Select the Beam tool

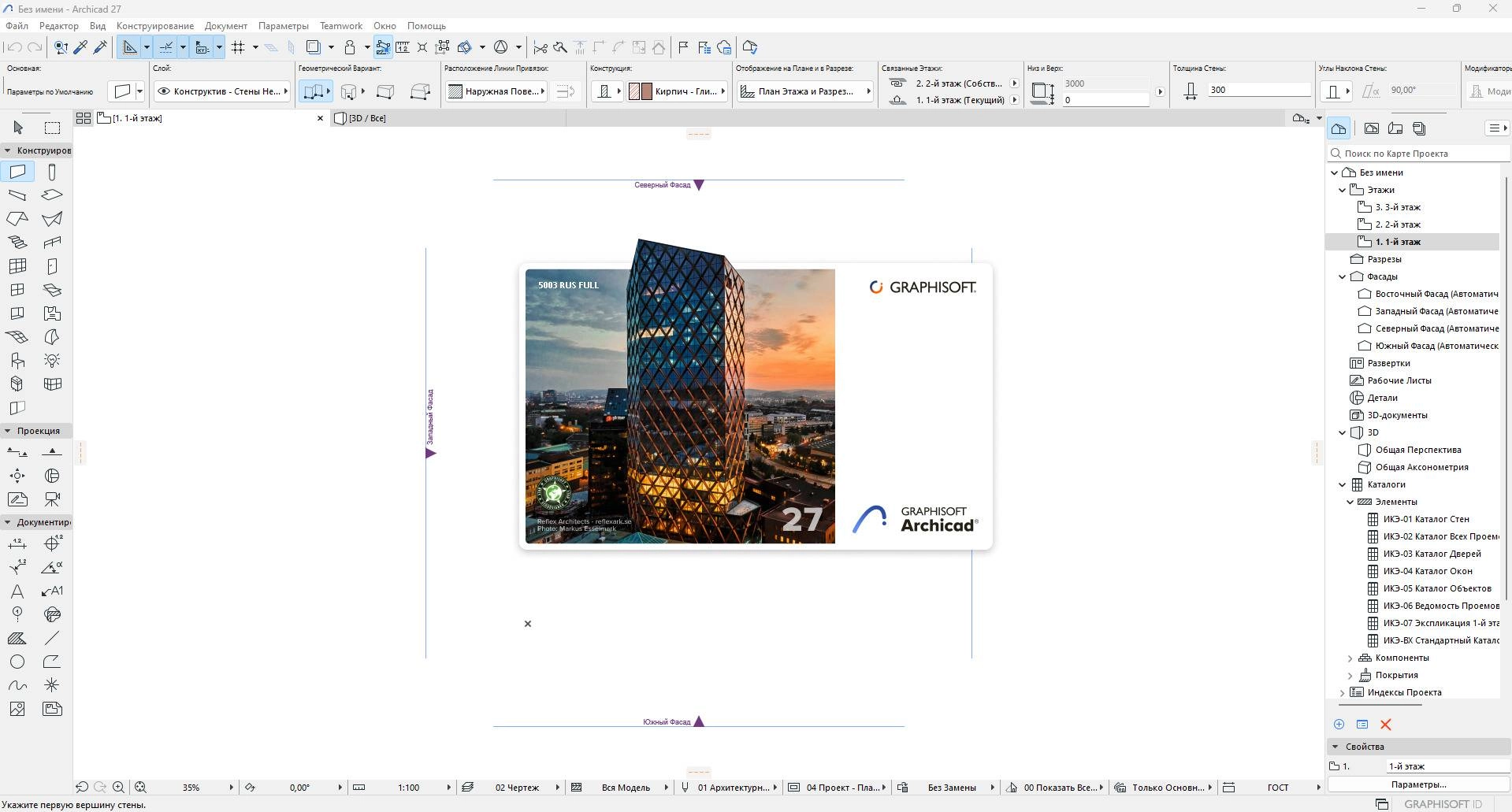(x=17, y=195)
